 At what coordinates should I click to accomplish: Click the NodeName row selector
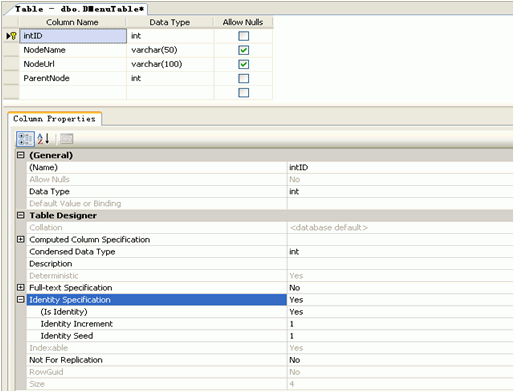click(x=11, y=50)
